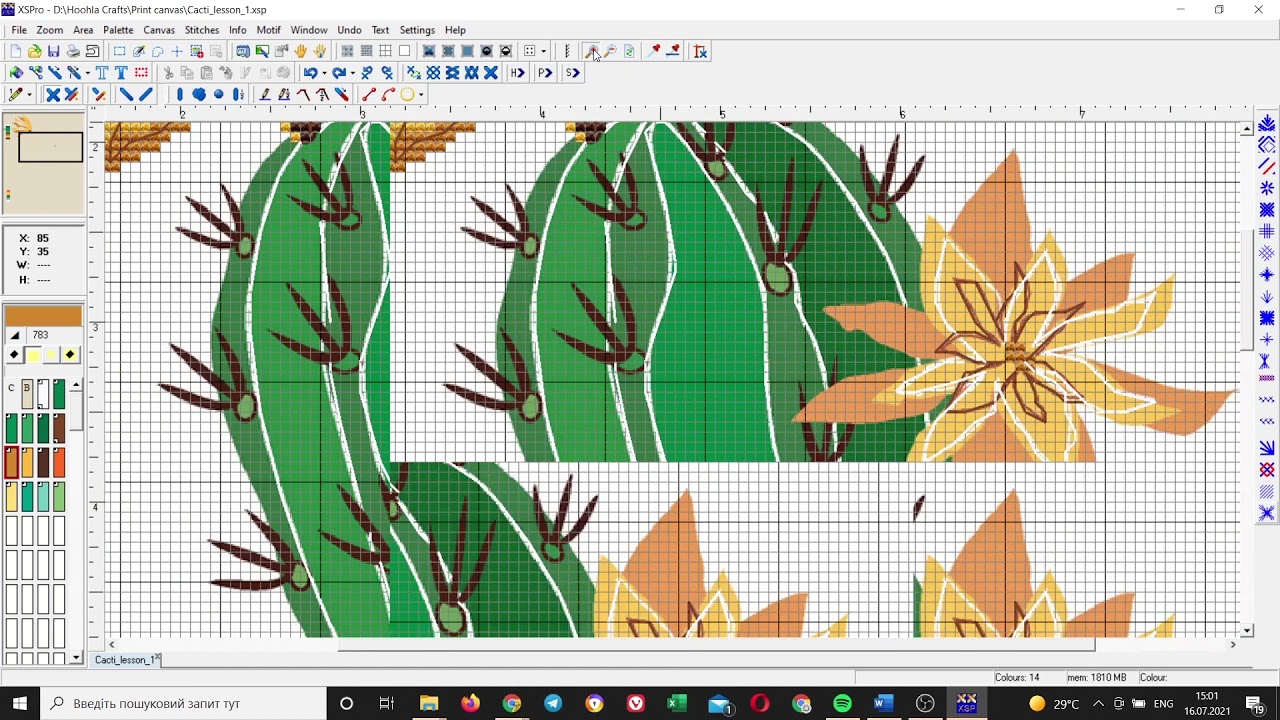Select the Cacti_lesson_1 document tab
Viewport: 1280px width, 720px height.
click(124, 660)
